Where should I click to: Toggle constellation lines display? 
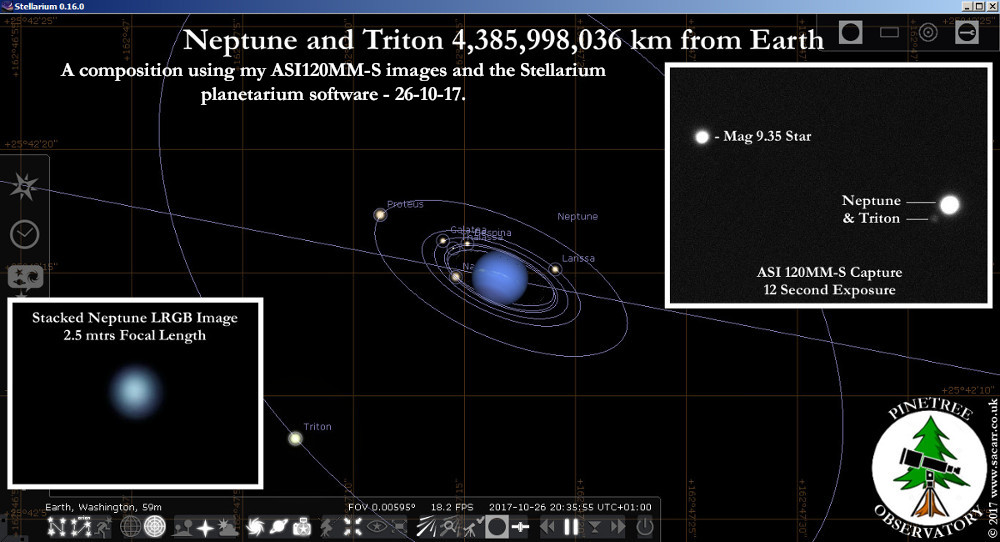point(53,527)
